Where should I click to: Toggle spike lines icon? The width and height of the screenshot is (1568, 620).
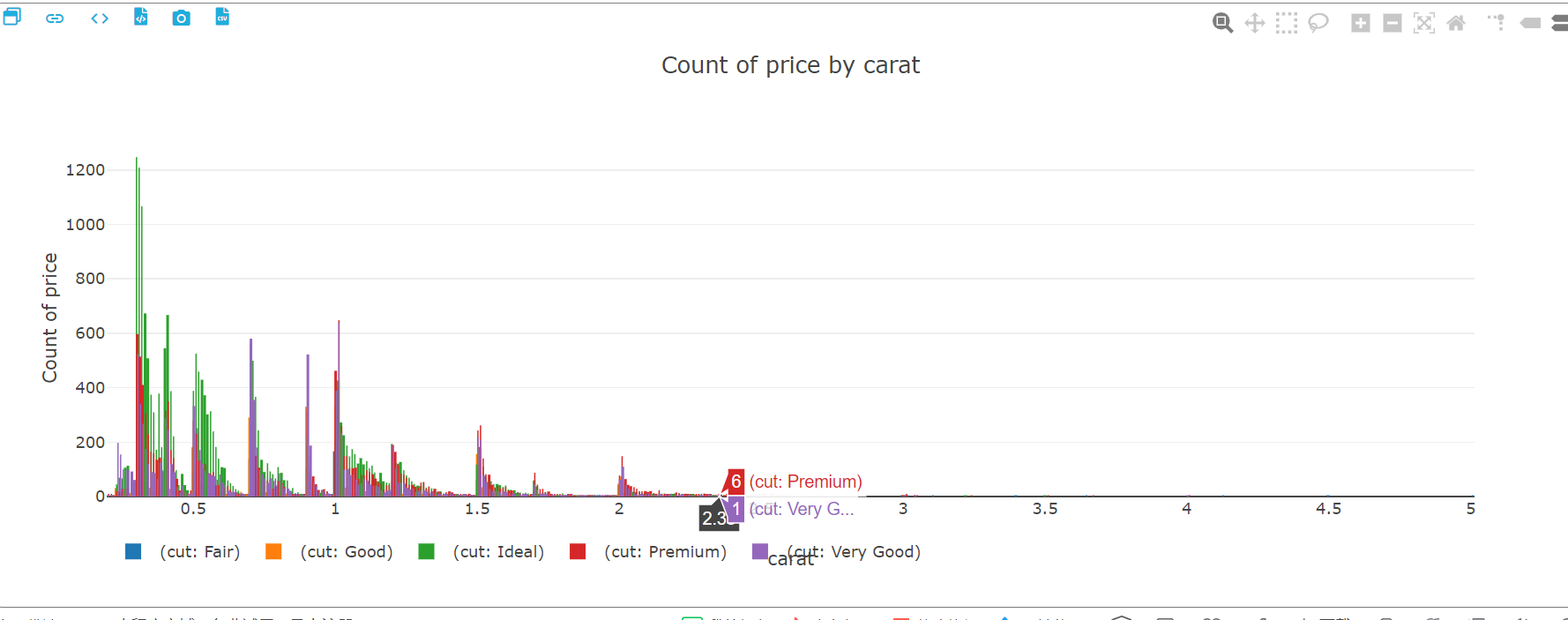click(x=1497, y=23)
